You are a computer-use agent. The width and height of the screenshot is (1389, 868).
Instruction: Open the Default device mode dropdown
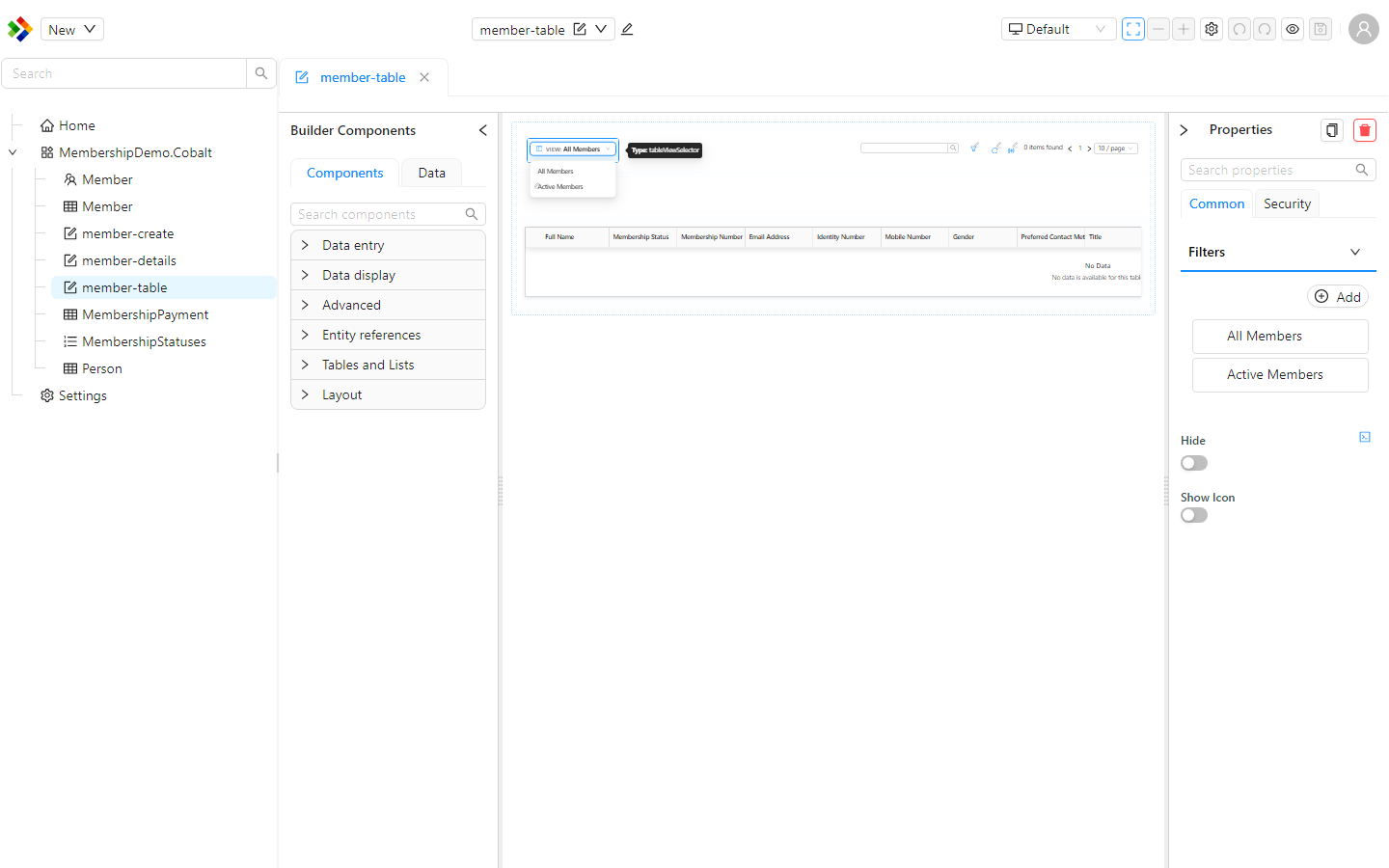(x=1058, y=29)
